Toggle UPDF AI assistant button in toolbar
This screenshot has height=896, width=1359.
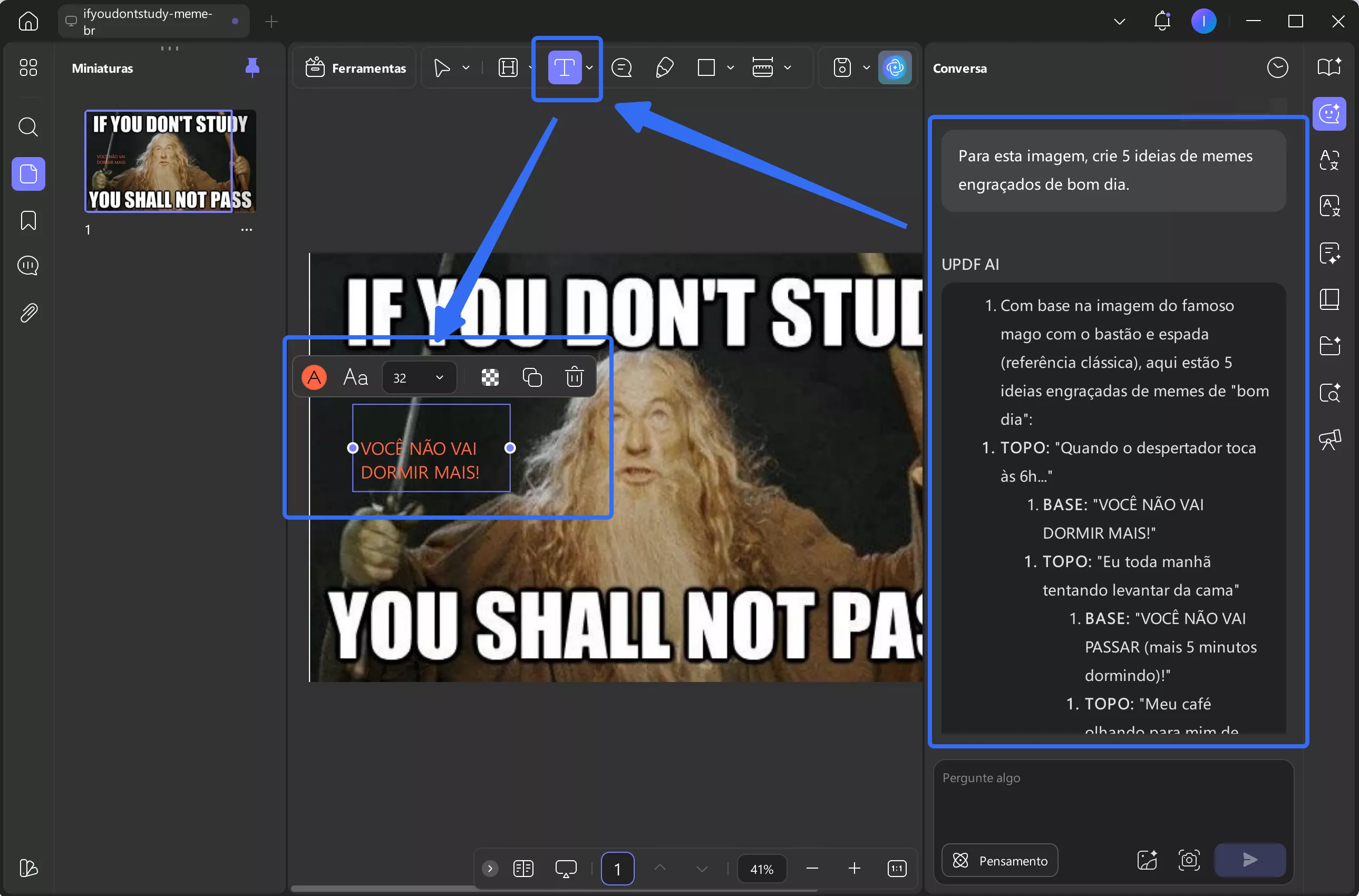click(x=895, y=68)
